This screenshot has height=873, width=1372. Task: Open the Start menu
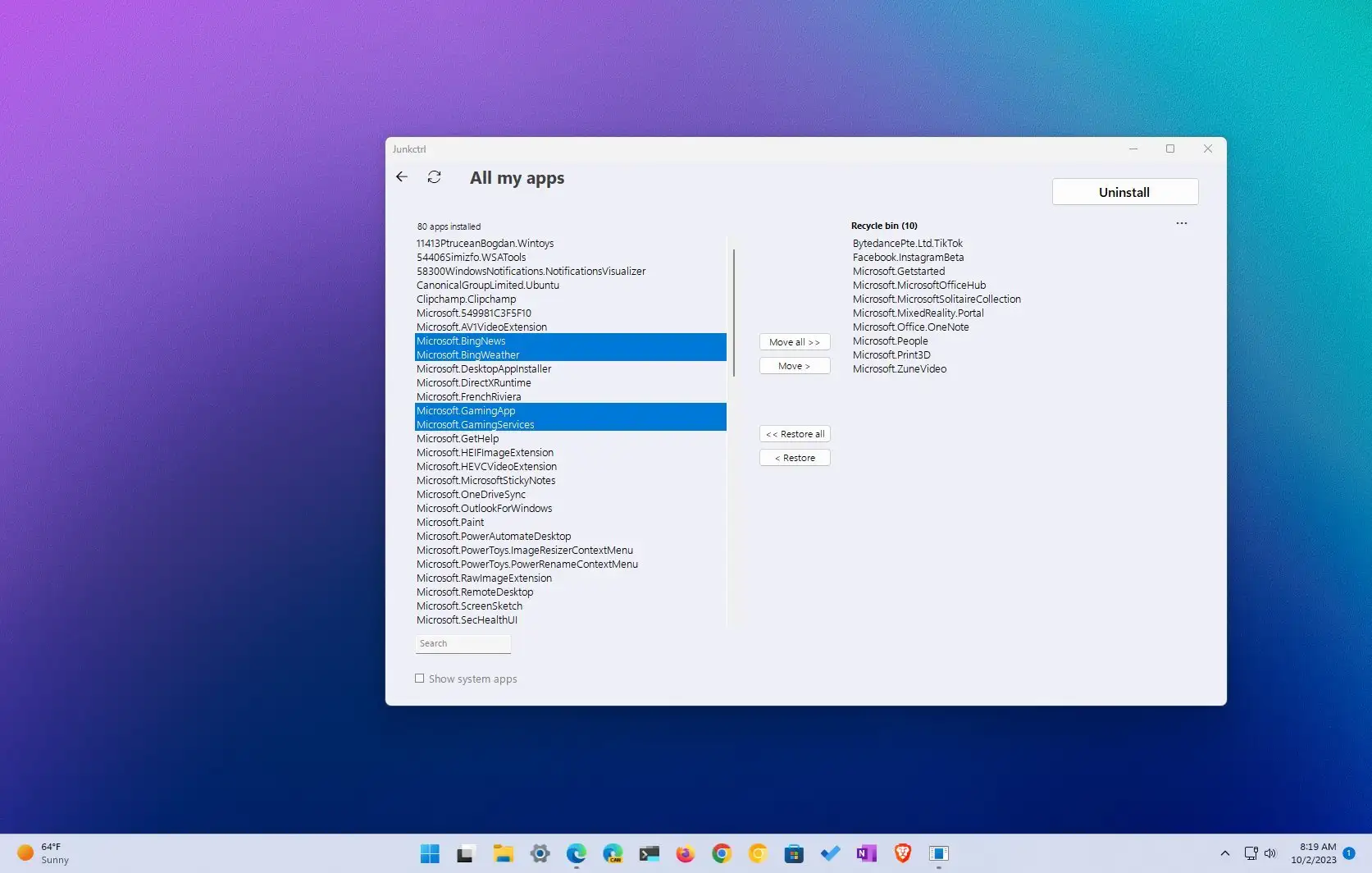click(x=429, y=853)
